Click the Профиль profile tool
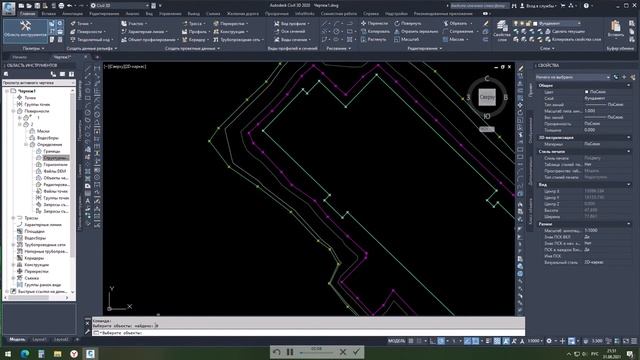The height and width of the screenshot is (360, 640). 195,31
